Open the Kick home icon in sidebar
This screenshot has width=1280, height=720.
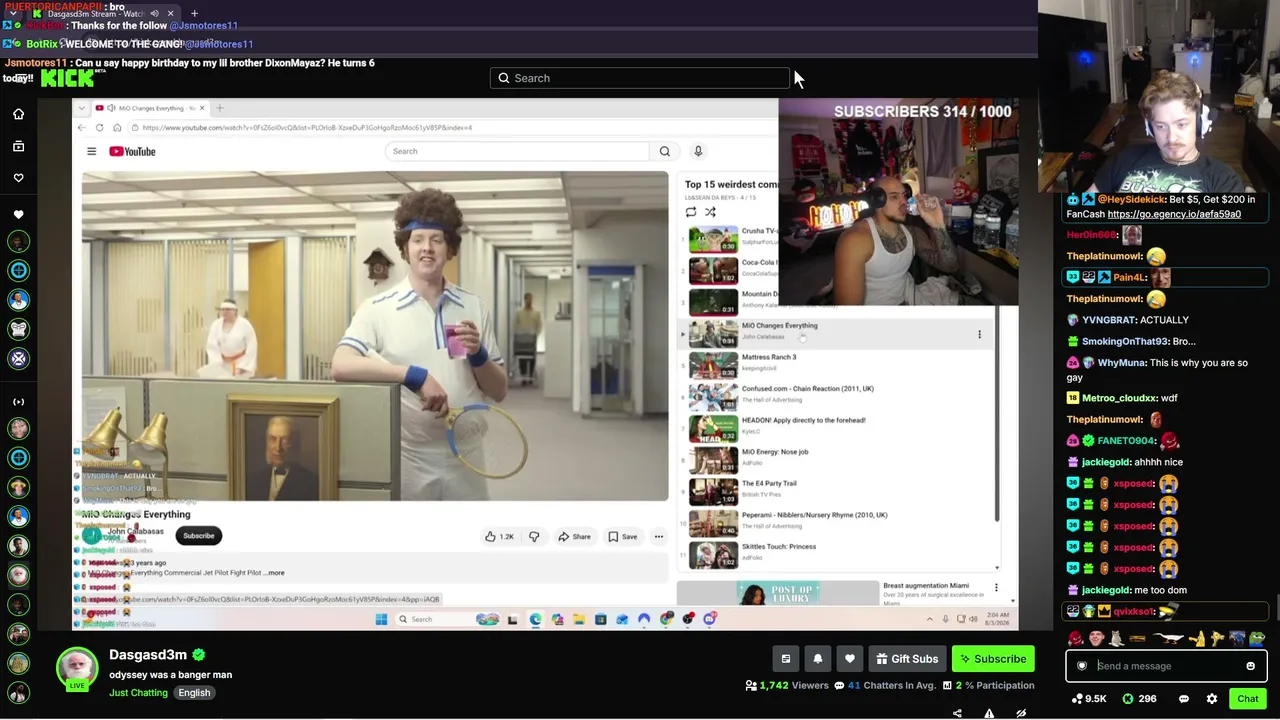tap(18, 114)
